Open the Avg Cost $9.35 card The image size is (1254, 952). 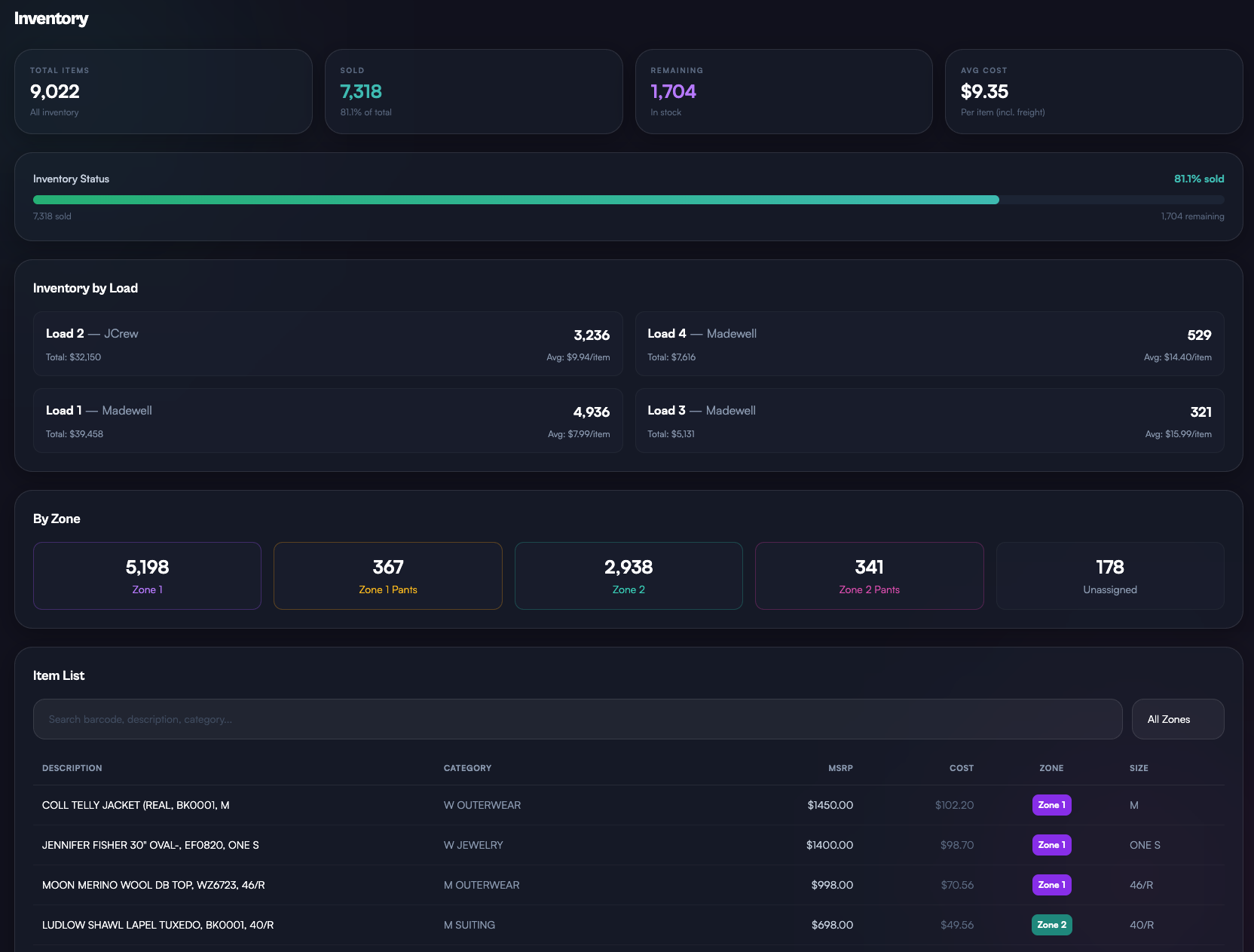1093,91
